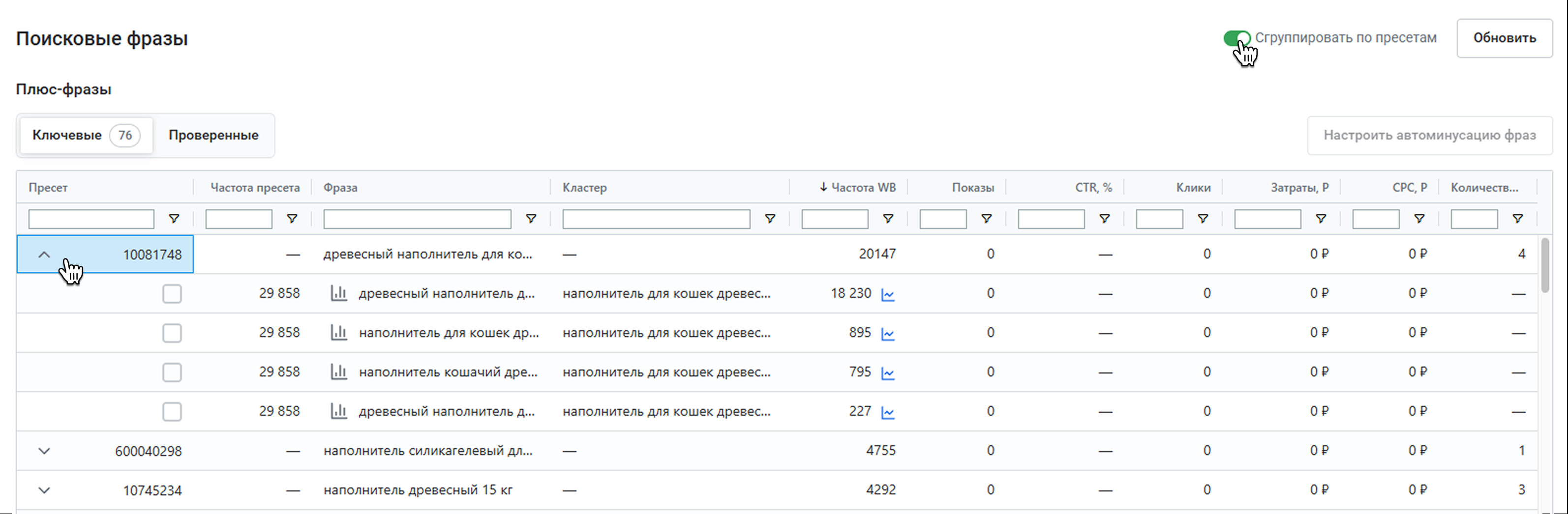
Task: Open filter icon for CTR column
Action: tap(1104, 218)
